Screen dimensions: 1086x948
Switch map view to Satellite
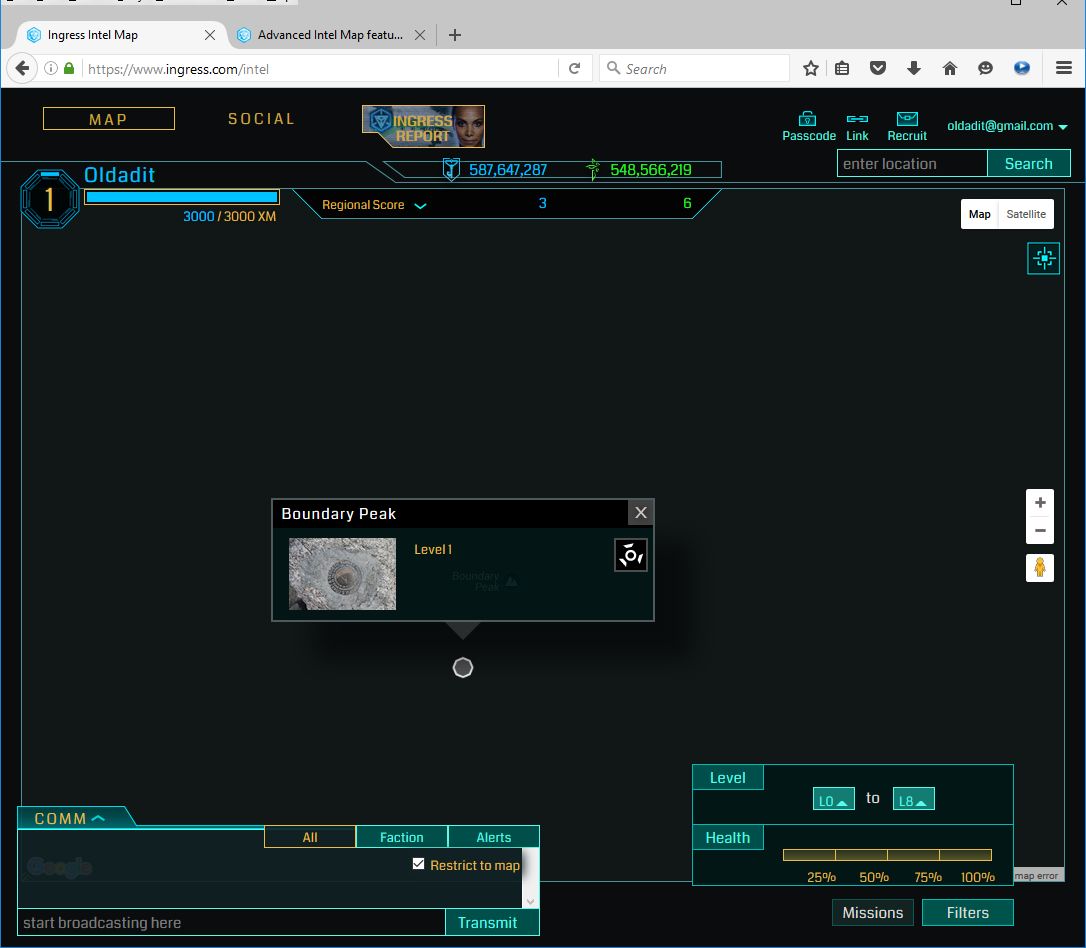[x=1026, y=214]
